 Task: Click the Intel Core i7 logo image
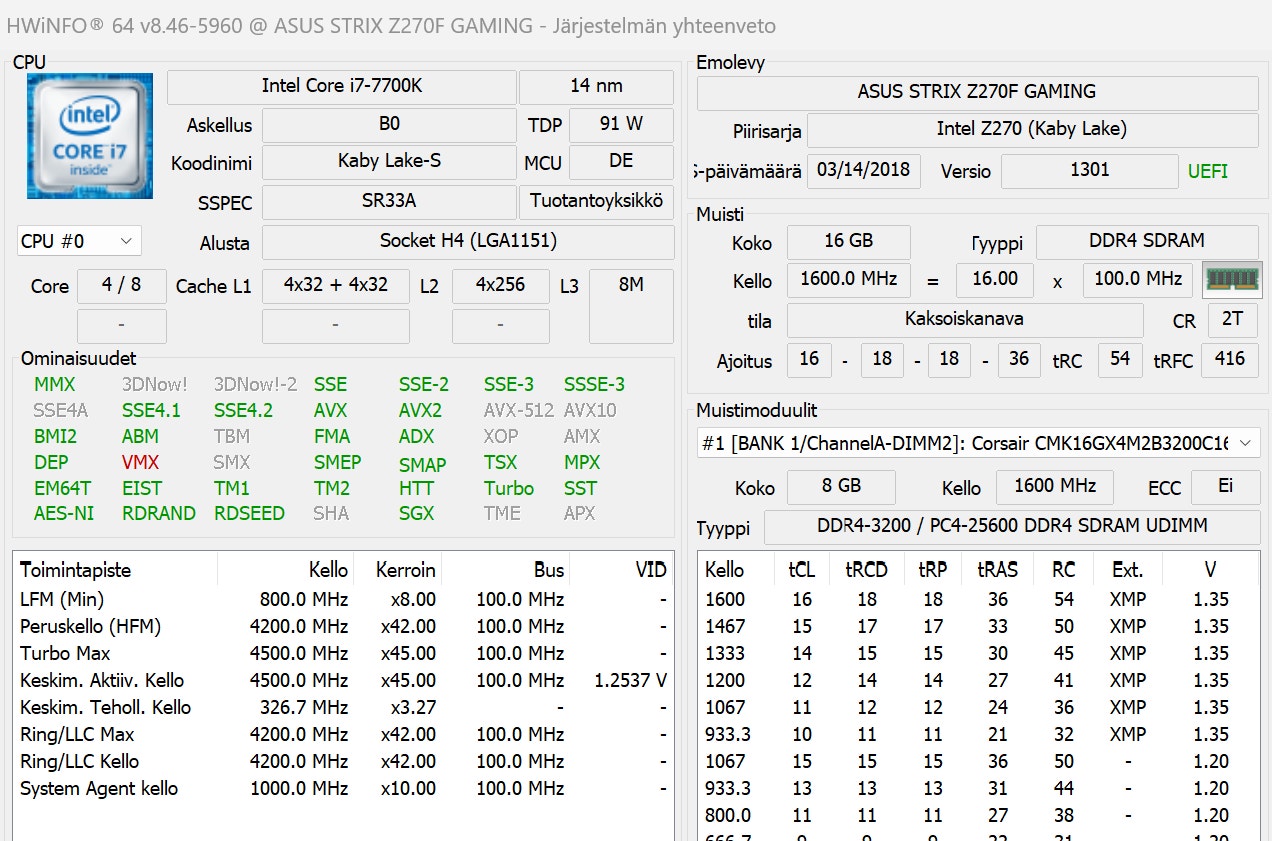click(x=90, y=135)
